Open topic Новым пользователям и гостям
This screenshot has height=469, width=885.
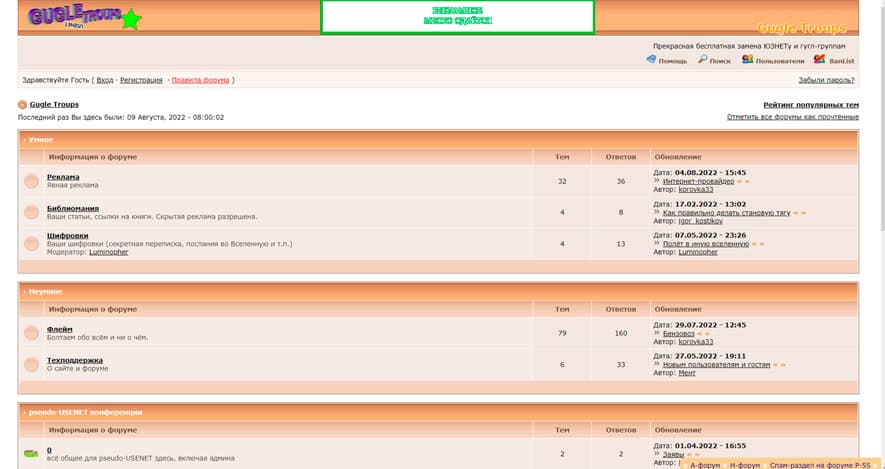(x=717, y=365)
